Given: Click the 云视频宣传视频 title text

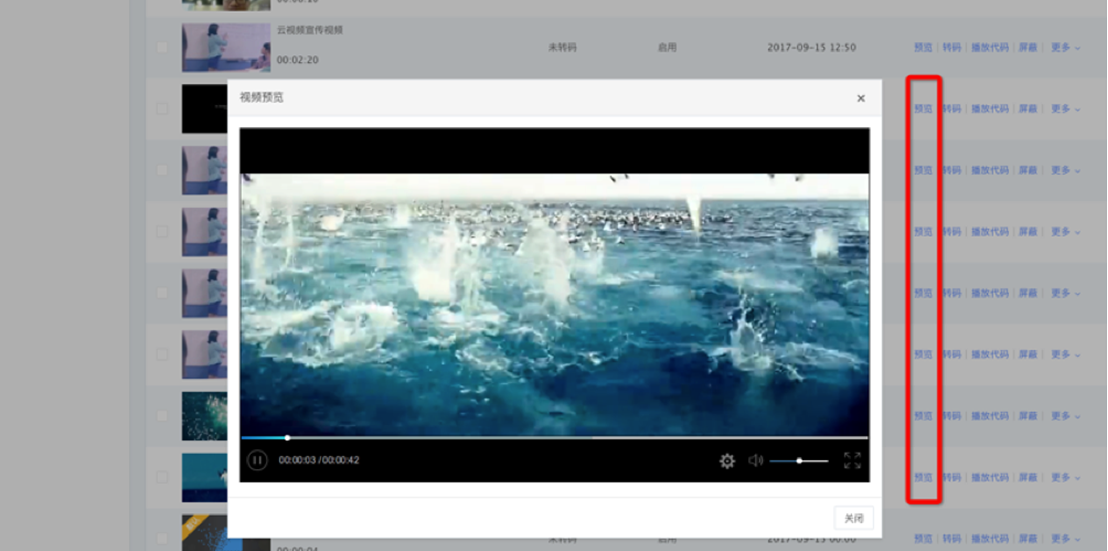Looking at the screenshot, I should pyautogui.click(x=310, y=30).
